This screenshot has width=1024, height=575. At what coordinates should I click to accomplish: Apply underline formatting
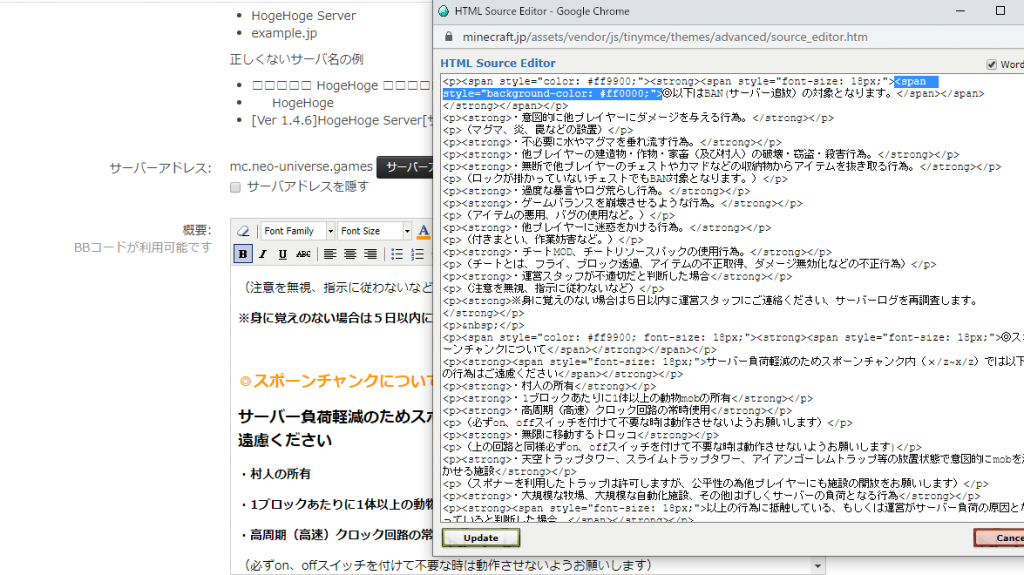tap(283, 254)
